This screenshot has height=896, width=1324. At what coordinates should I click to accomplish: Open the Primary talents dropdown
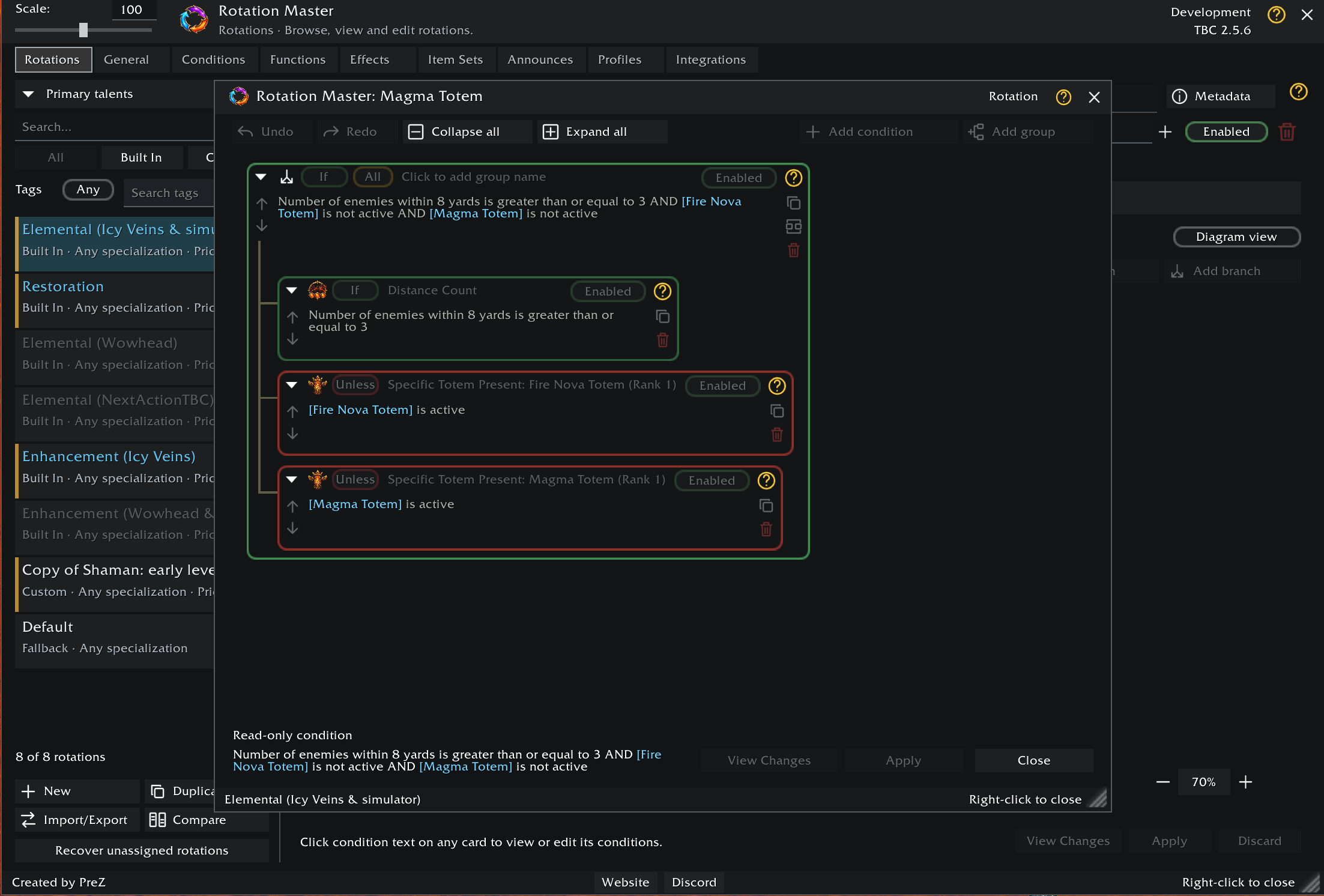pos(114,94)
